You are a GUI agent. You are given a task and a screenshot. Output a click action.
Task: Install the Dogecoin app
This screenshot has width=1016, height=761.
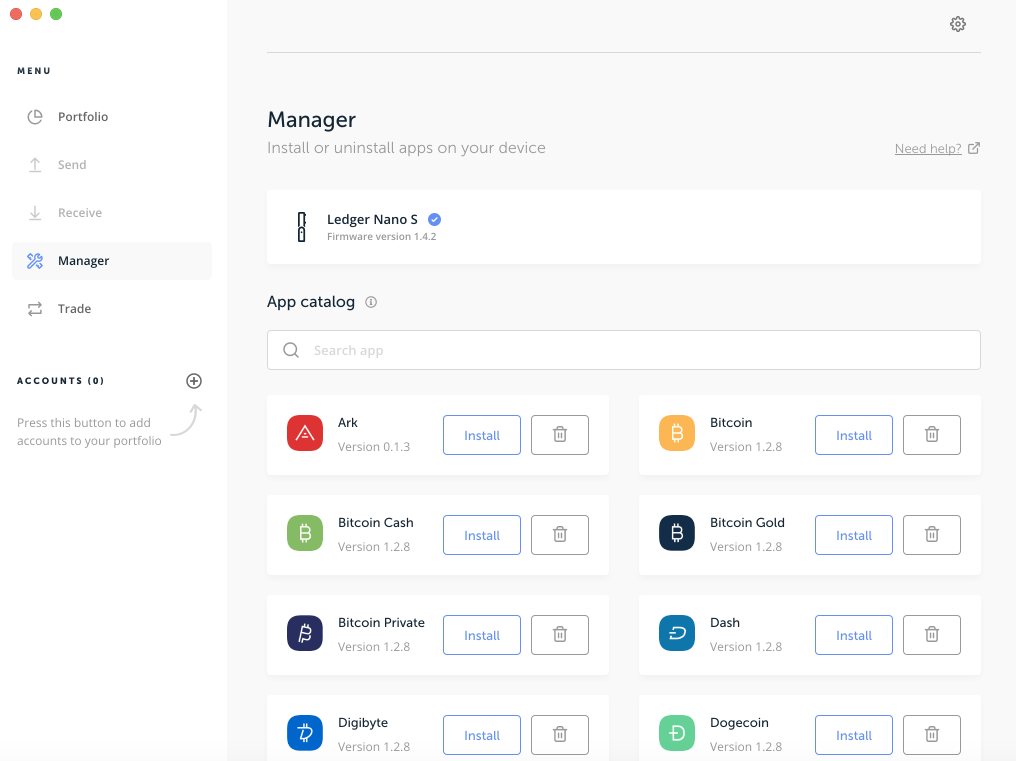[x=854, y=734]
